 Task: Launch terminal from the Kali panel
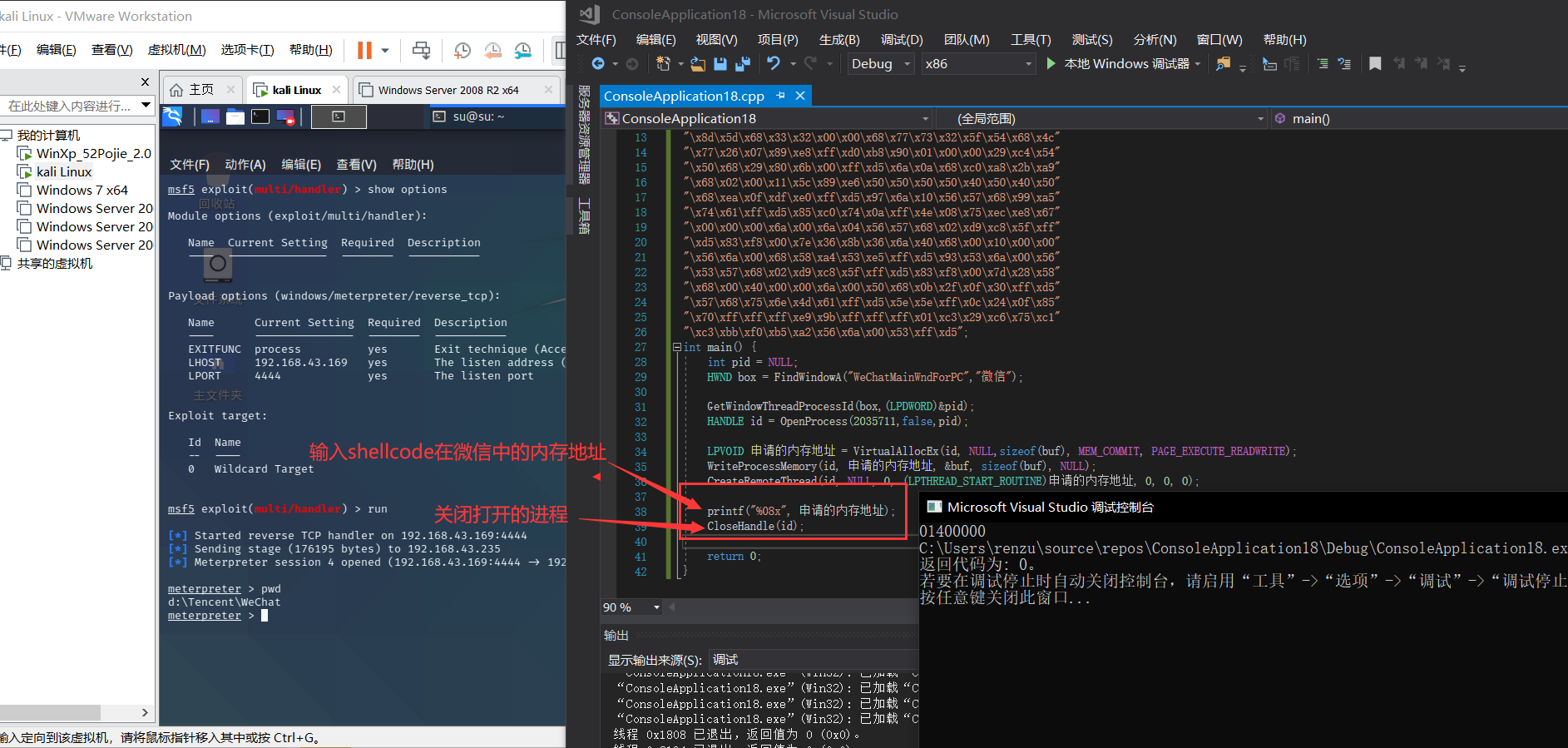click(260, 116)
